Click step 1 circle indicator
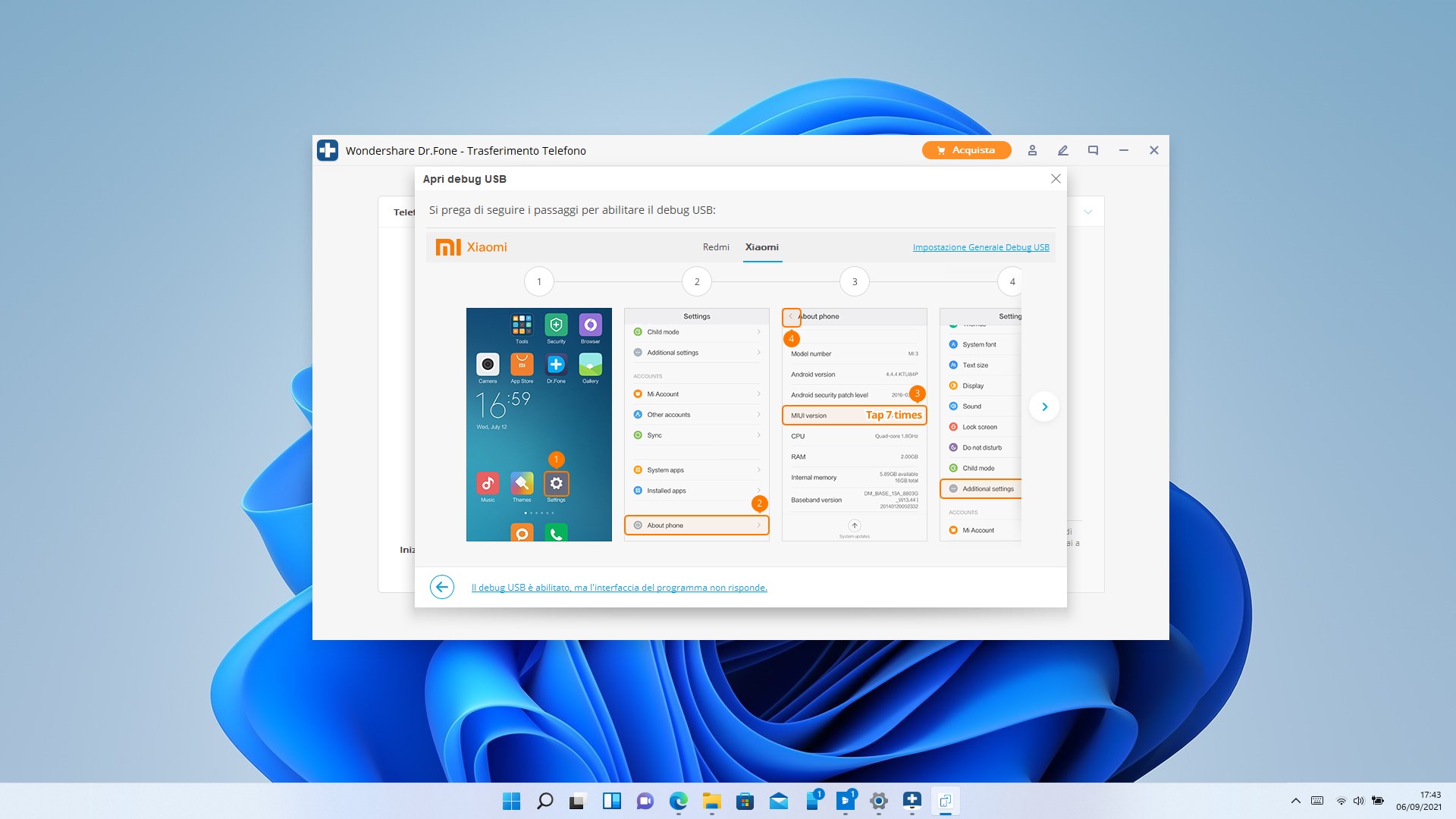Image resolution: width=1456 pixels, height=819 pixels. tap(539, 281)
